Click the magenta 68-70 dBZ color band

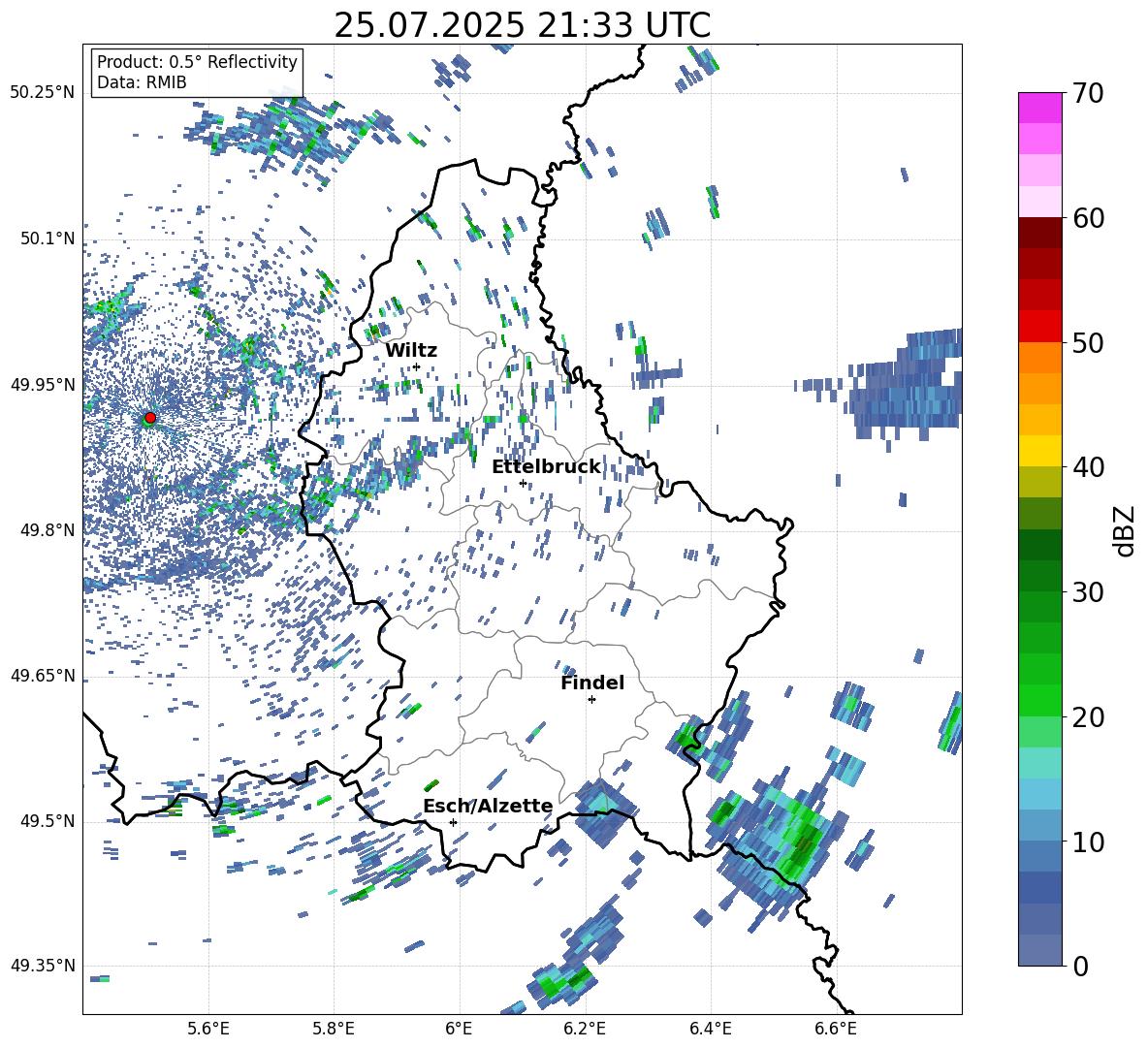pos(1039,108)
